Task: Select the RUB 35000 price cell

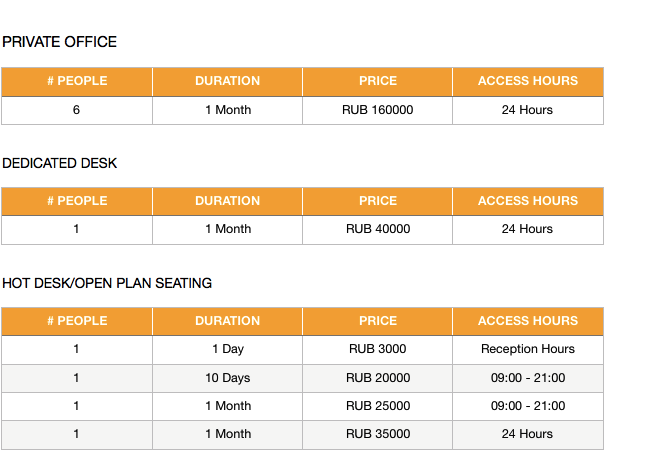Action: [377, 434]
